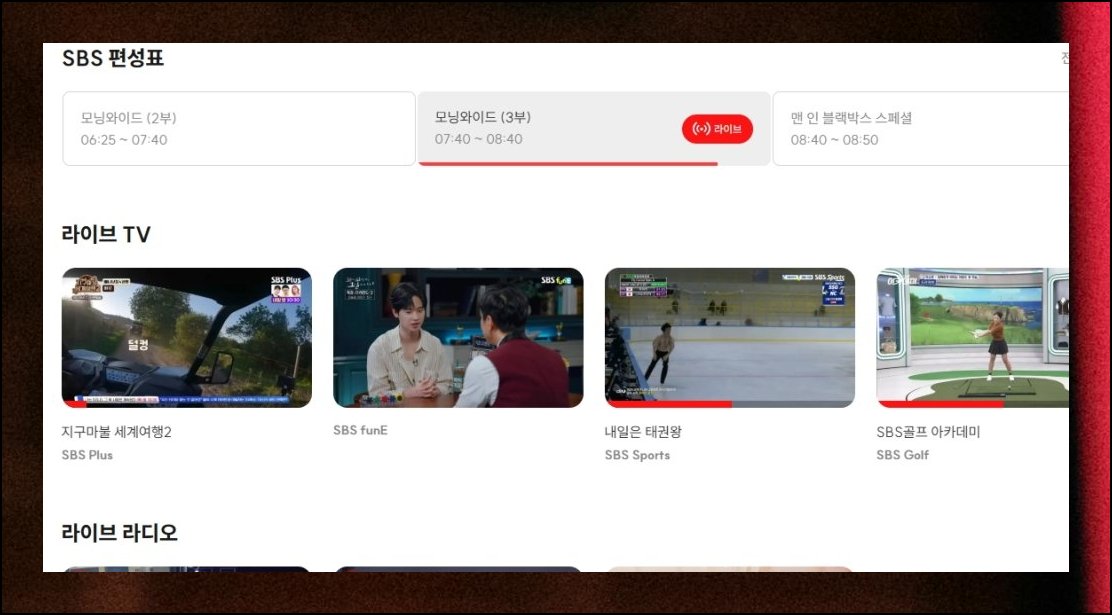Open the SBS Golf academy thumbnail

click(x=972, y=338)
